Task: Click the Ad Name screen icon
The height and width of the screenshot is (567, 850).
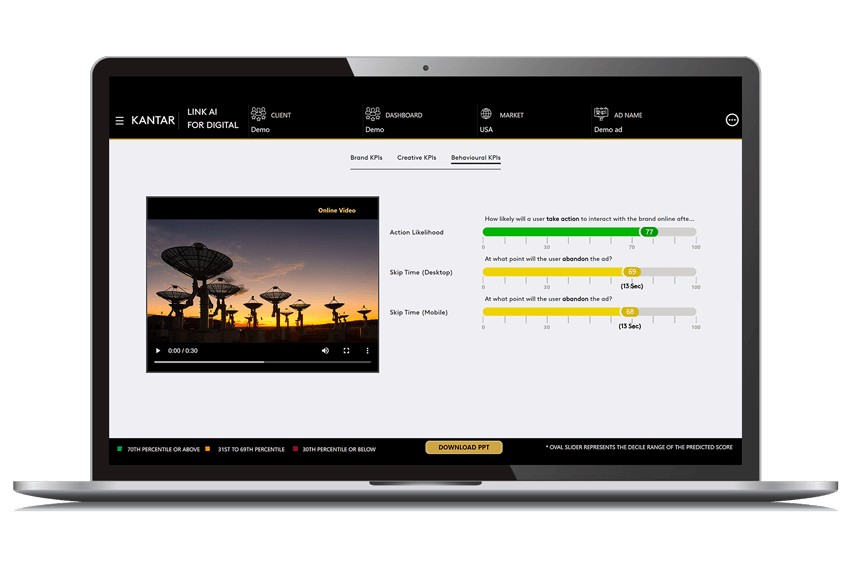Action: pyautogui.click(x=601, y=114)
